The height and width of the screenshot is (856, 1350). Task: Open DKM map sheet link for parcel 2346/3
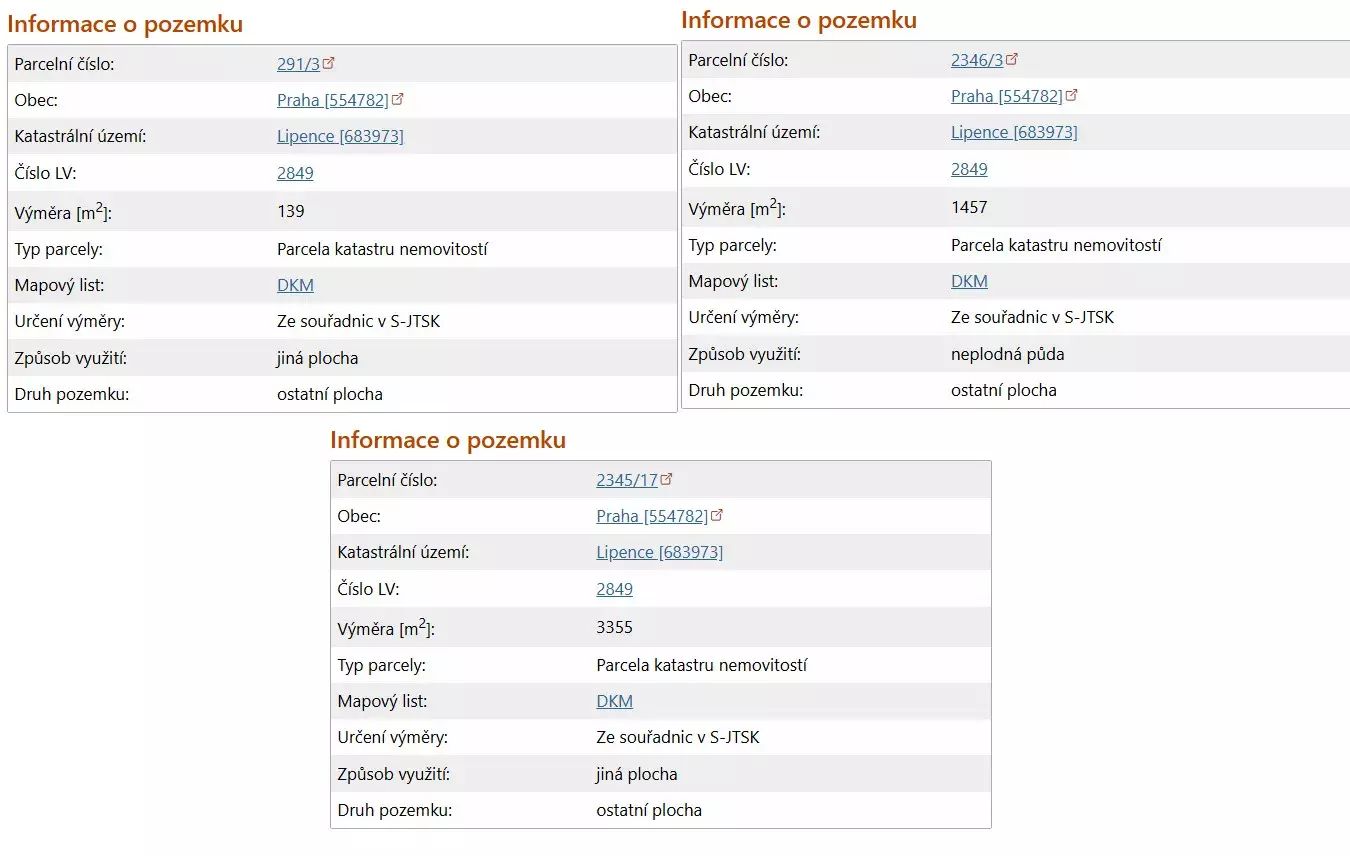click(x=969, y=281)
